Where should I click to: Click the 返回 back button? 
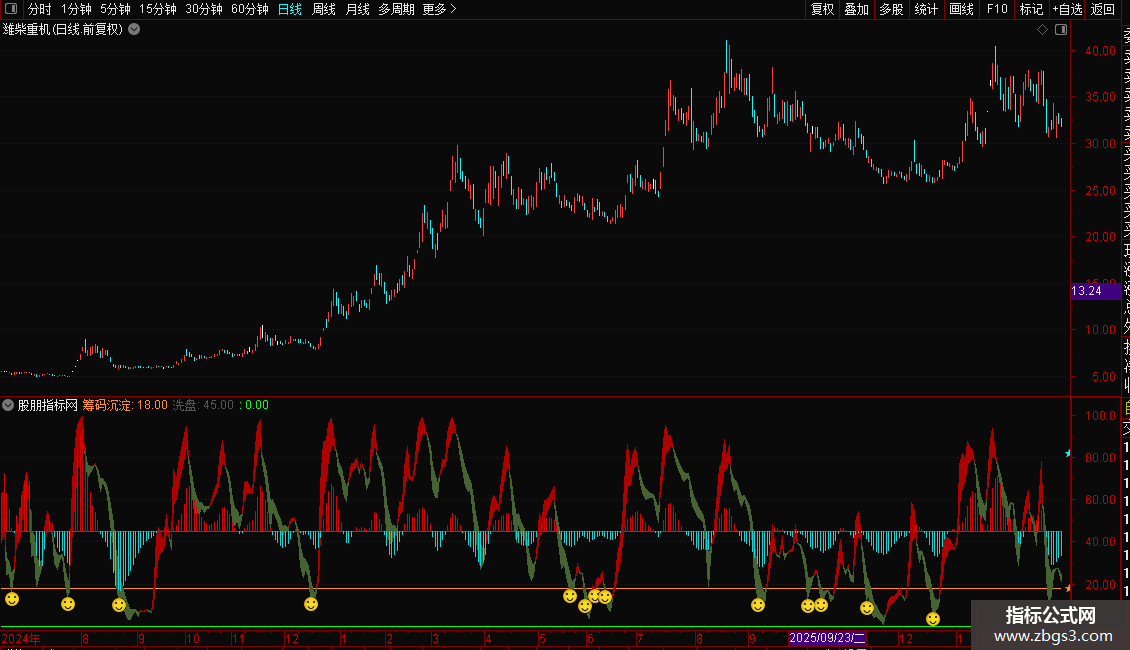[1103, 9]
